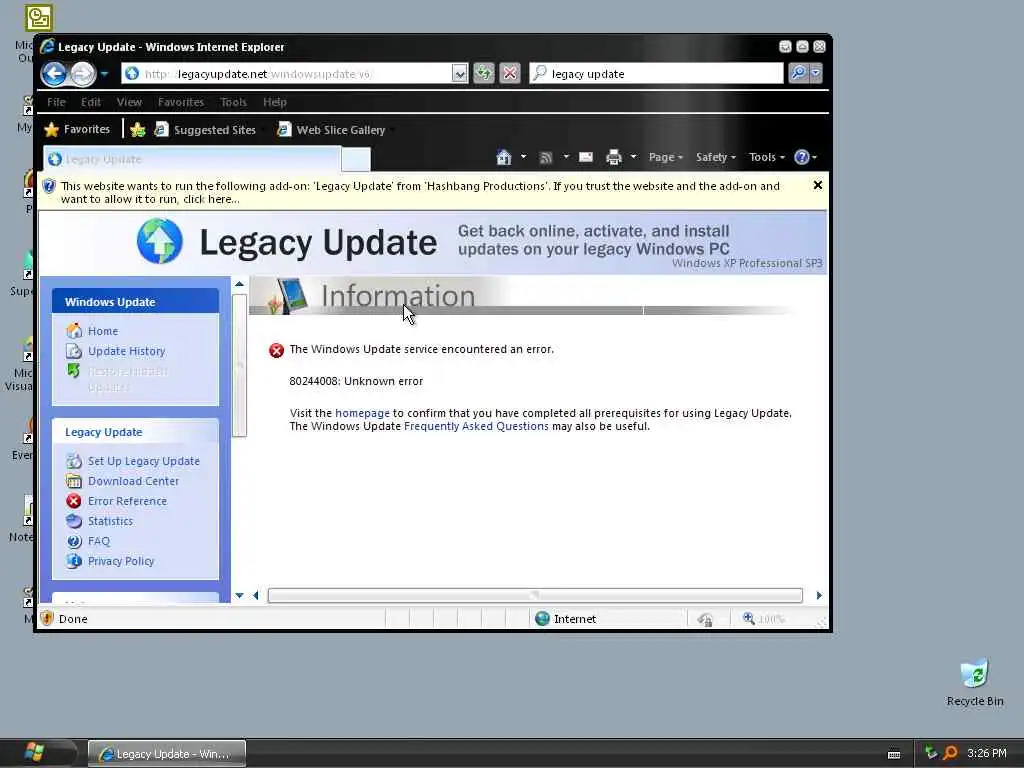This screenshot has height=768, width=1024.
Task: Click horizontal scrollbar right arrow
Action: pos(819,596)
